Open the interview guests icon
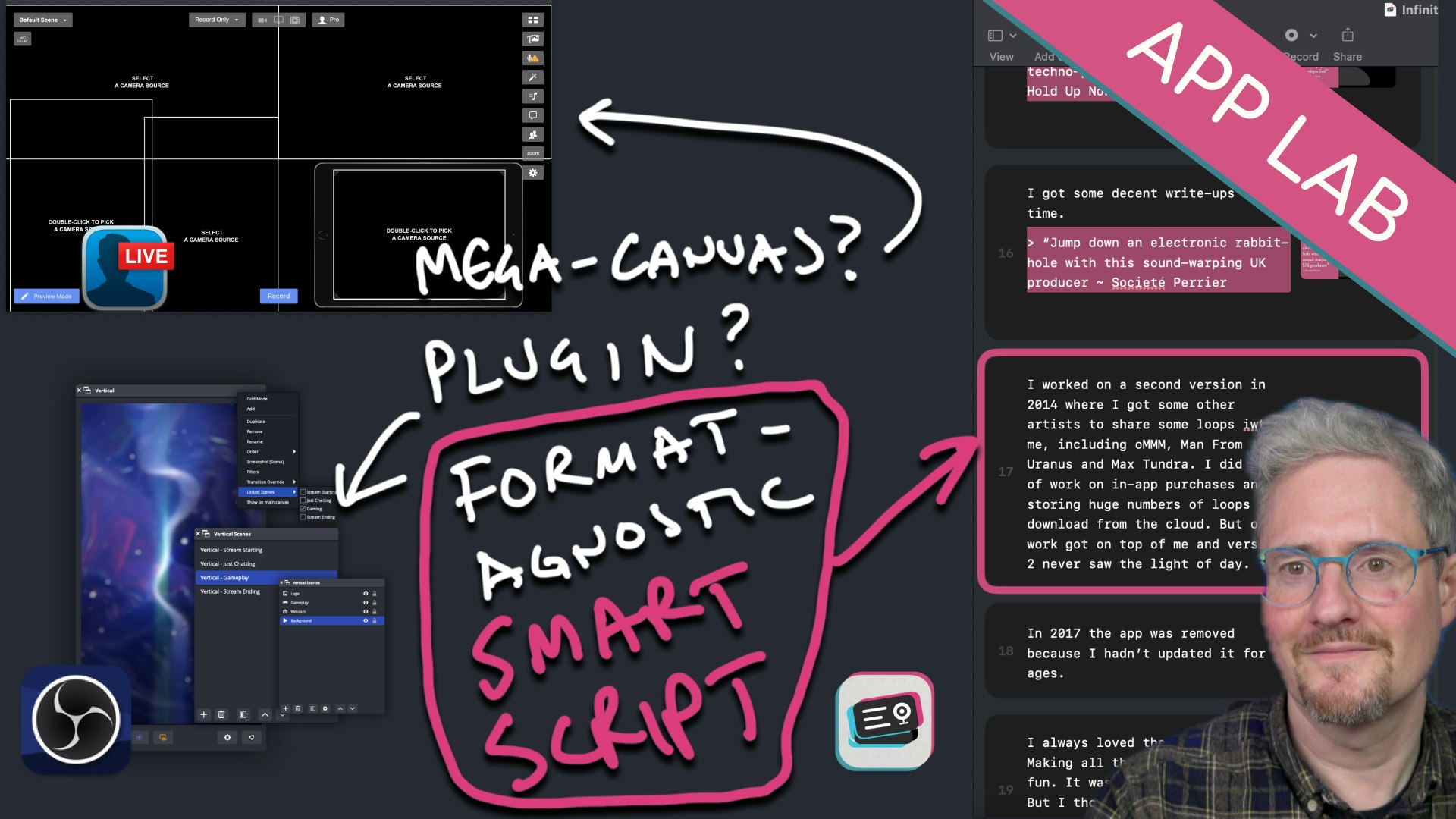The width and height of the screenshot is (1456, 819). click(x=532, y=134)
